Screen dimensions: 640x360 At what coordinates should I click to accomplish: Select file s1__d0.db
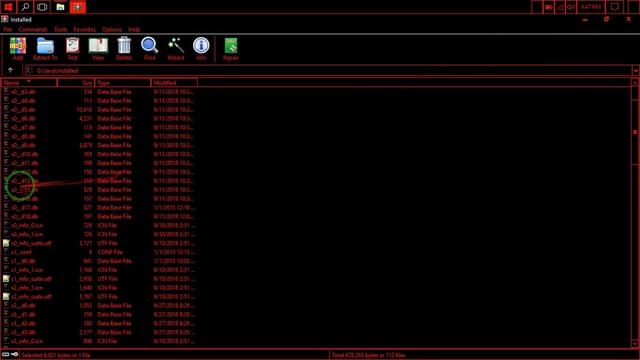pyautogui.click(x=23, y=261)
